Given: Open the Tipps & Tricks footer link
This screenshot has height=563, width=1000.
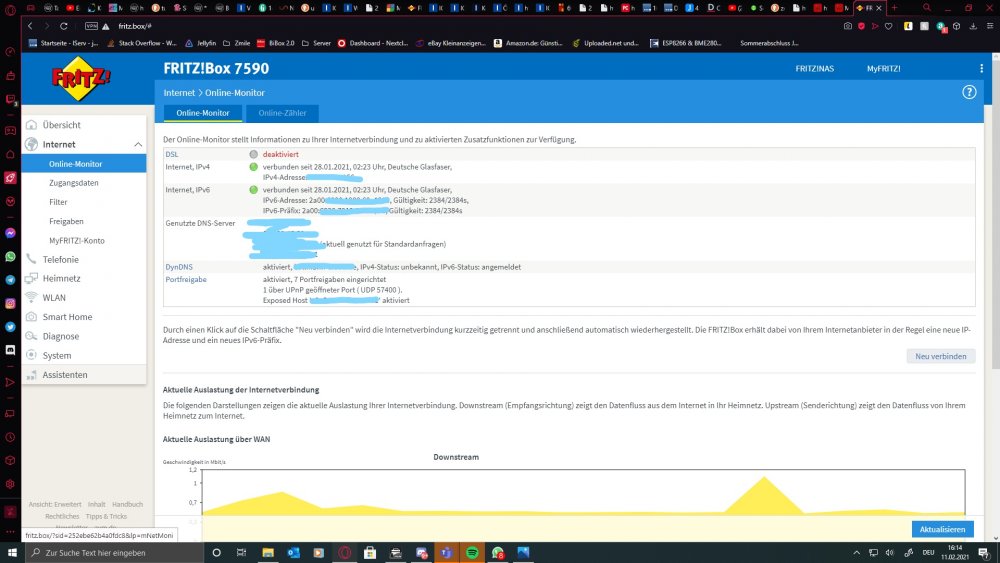Looking at the screenshot, I should (106, 516).
